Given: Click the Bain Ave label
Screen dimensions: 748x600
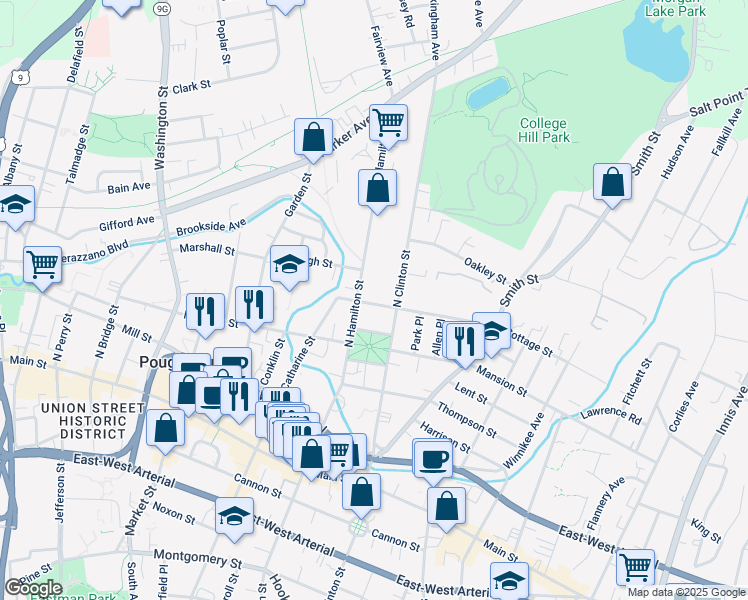Looking at the screenshot, I should coord(129,187).
